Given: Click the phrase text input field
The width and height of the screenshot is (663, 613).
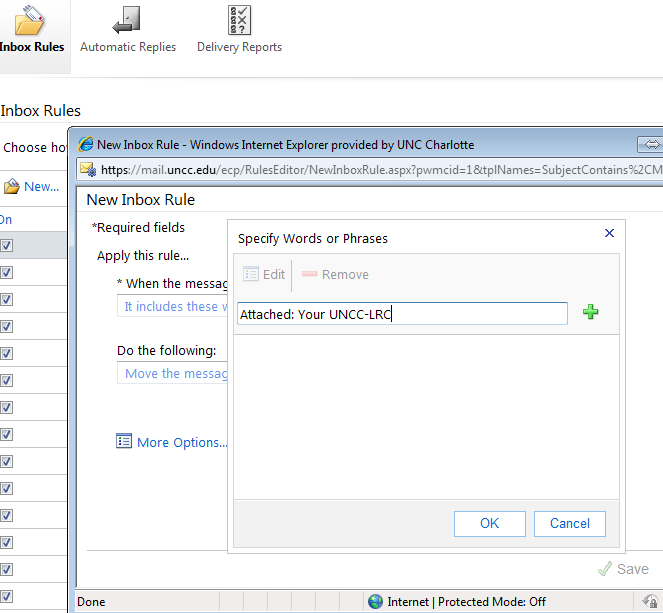Looking at the screenshot, I should (402, 314).
